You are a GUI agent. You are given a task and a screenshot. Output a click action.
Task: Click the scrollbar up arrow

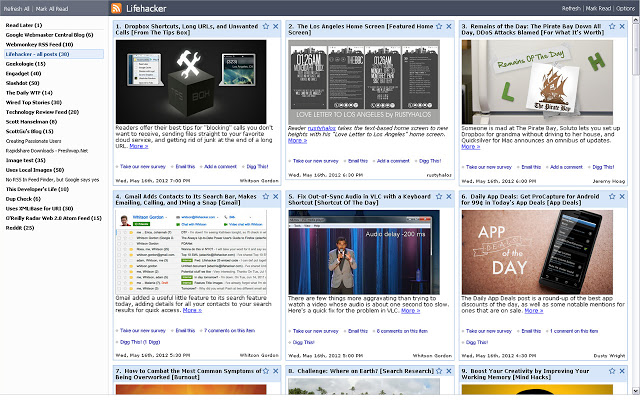[636, 20]
